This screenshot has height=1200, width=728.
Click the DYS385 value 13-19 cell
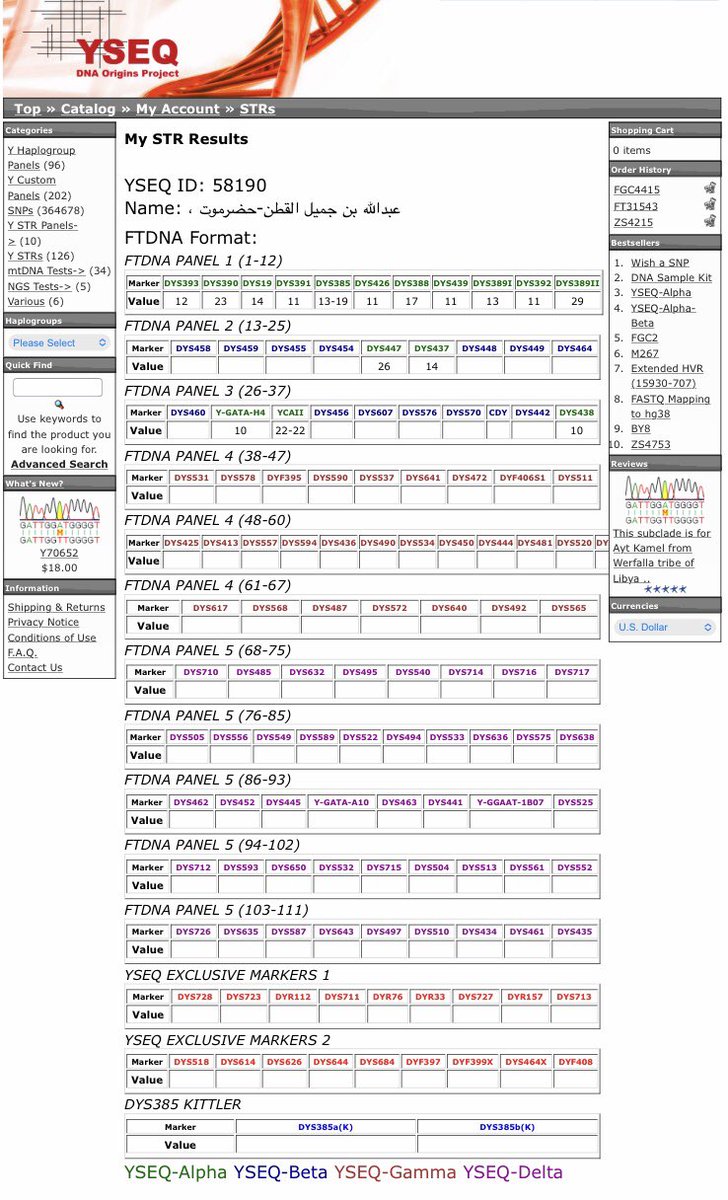pyautogui.click(x=334, y=301)
